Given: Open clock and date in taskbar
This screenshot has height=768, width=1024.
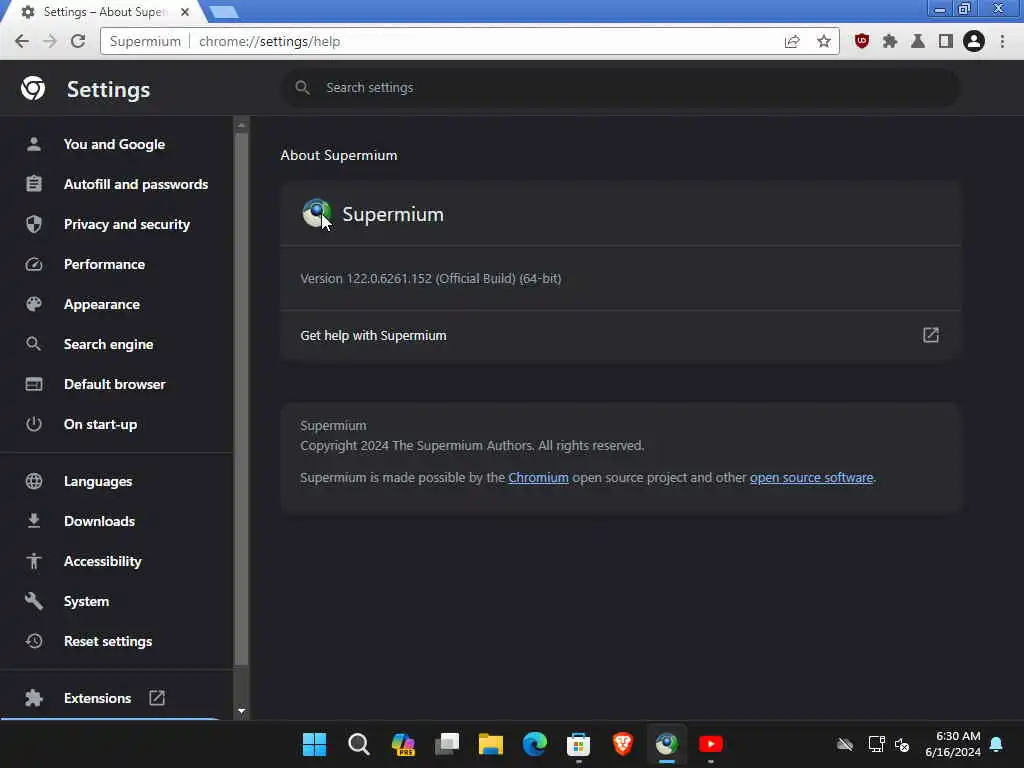Looking at the screenshot, I should [953, 744].
